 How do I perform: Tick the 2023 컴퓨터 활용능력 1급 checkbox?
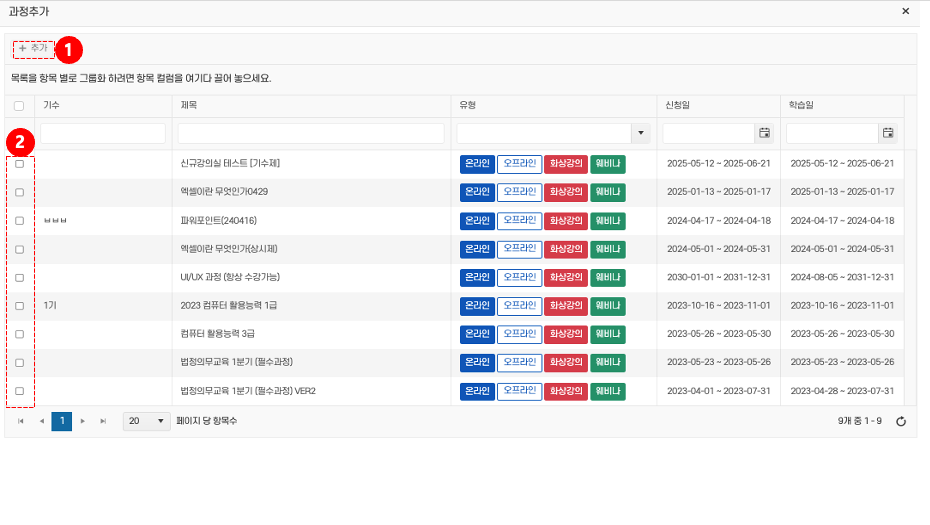point(19,306)
